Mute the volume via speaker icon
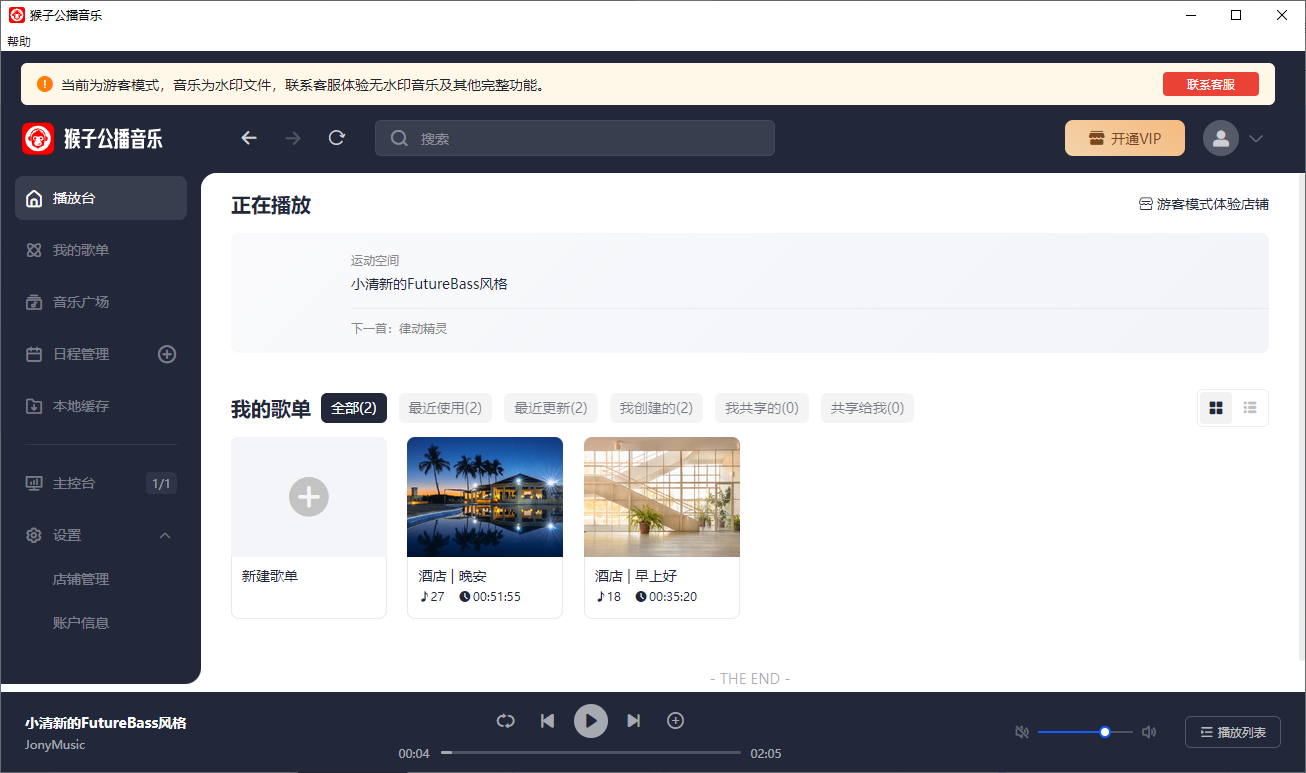The height and width of the screenshot is (773, 1306). click(x=1021, y=731)
